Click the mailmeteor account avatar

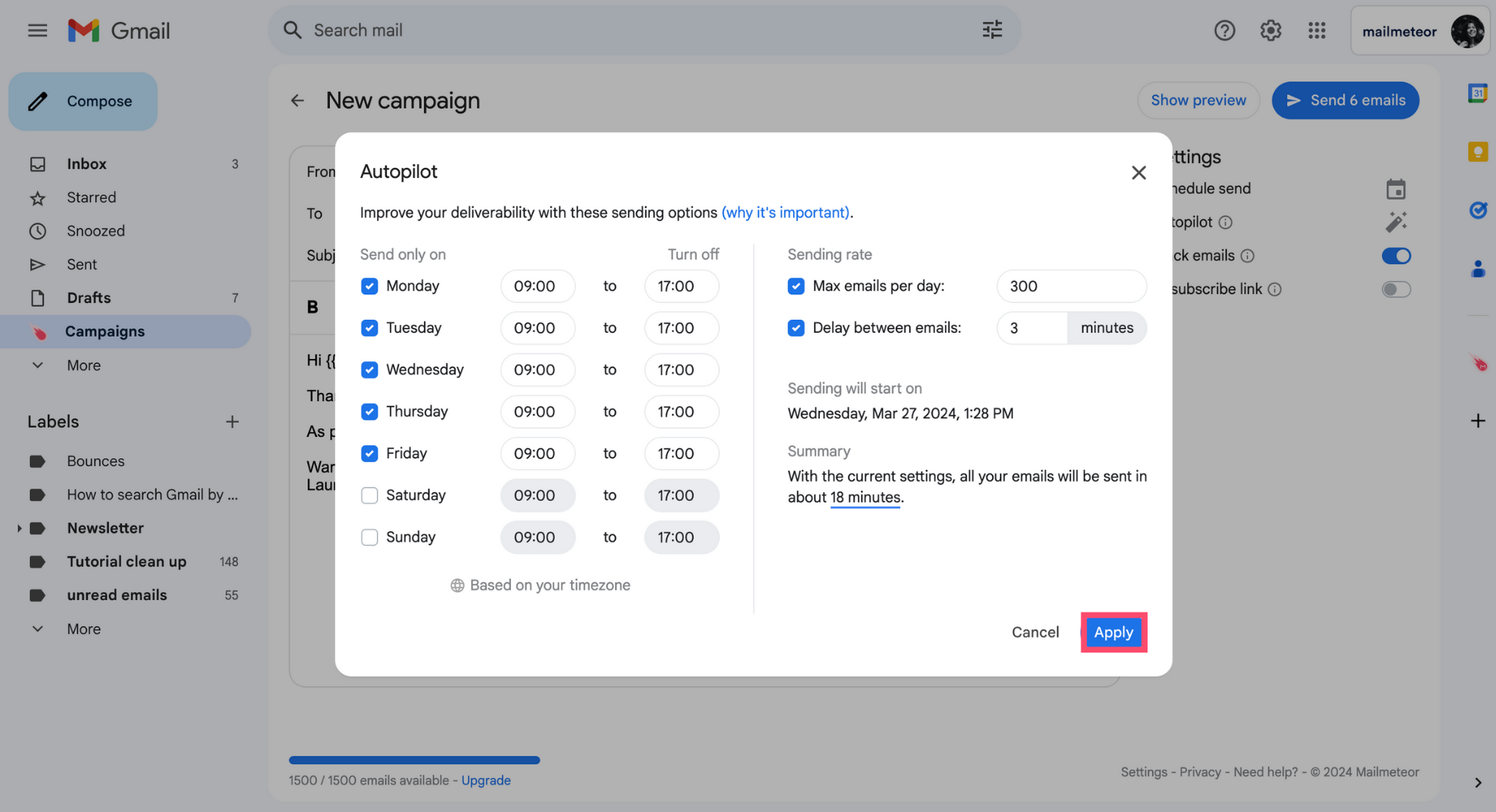pyautogui.click(x=1467, y=31)
